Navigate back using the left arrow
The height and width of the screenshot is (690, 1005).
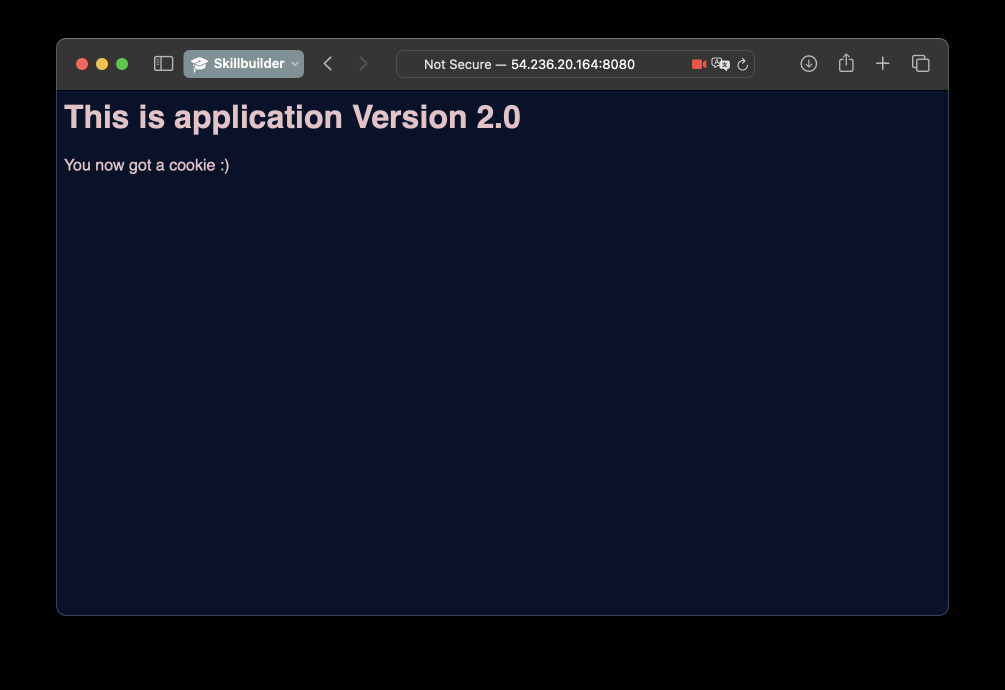[x=328, y=63]
